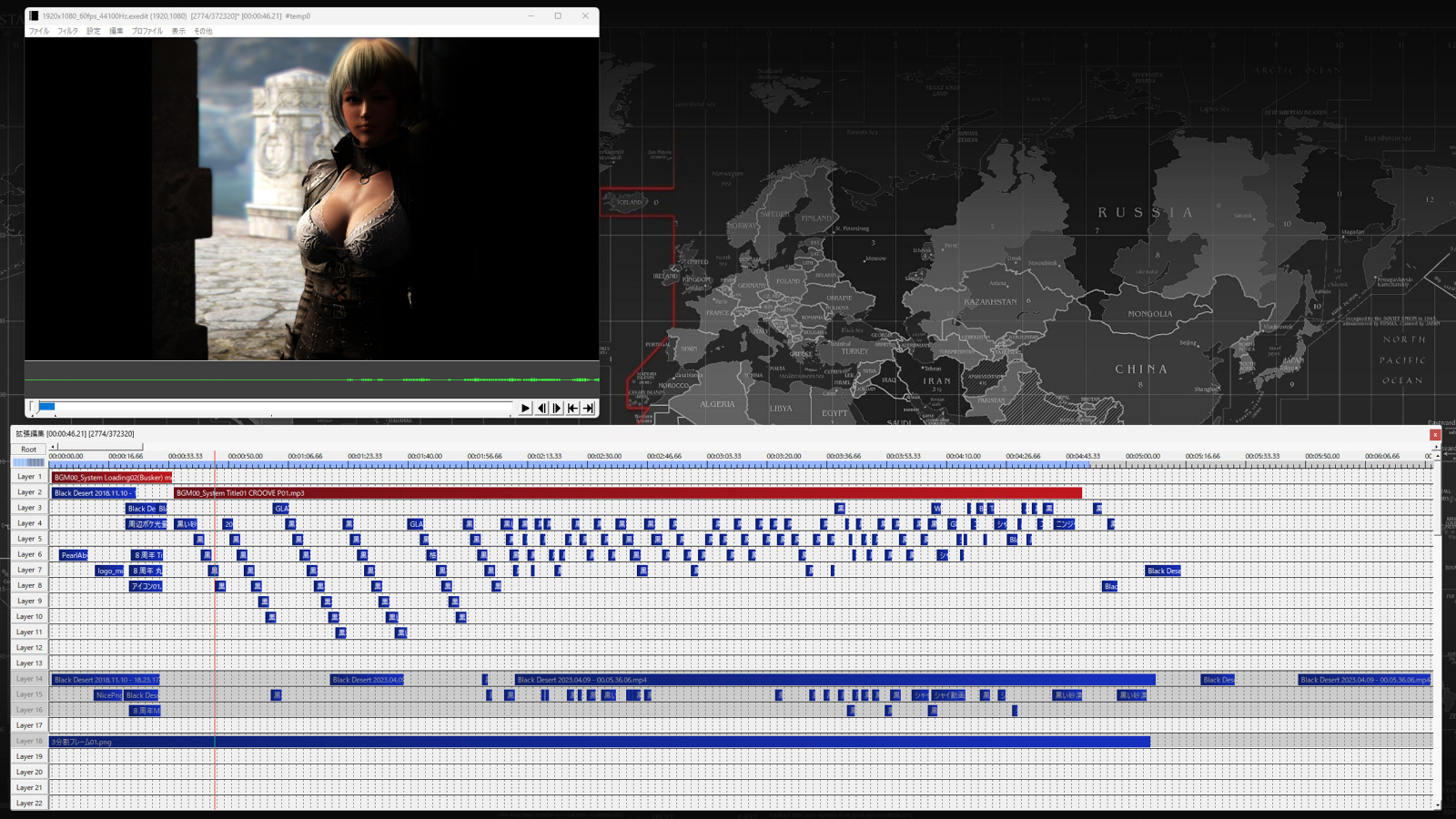1456x819 pixels.
Task: Select the 8周年 丸 clip on Layer 7
Action: (x=147, y=571)
